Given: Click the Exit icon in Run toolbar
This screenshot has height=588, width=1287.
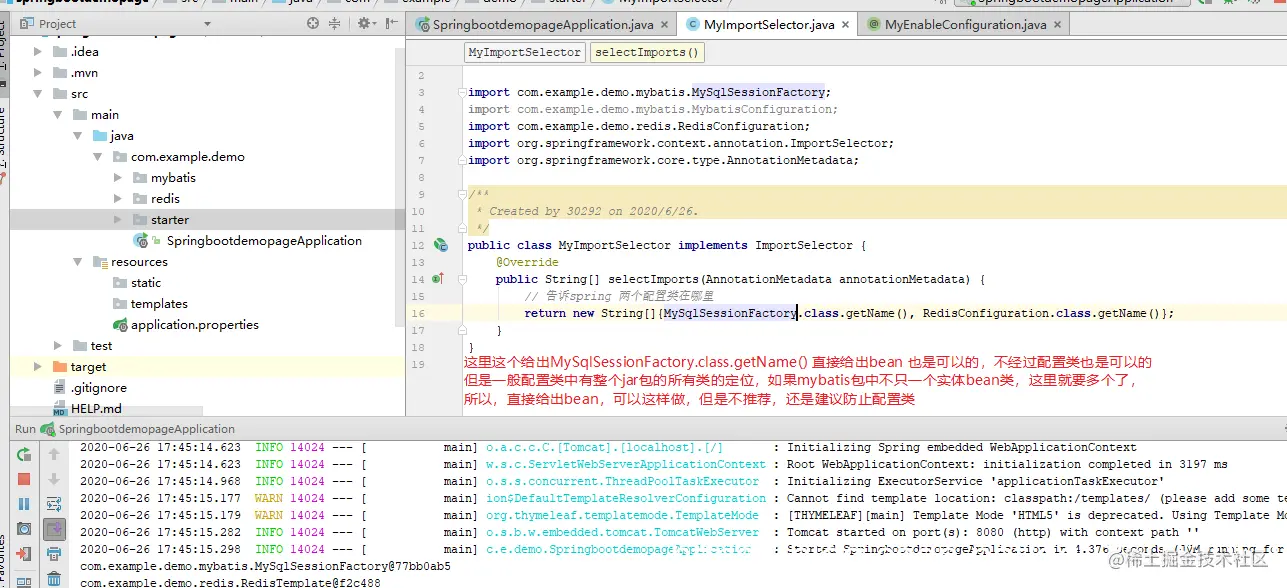Looking at the screenshot, I should click(x=24, y=553).
